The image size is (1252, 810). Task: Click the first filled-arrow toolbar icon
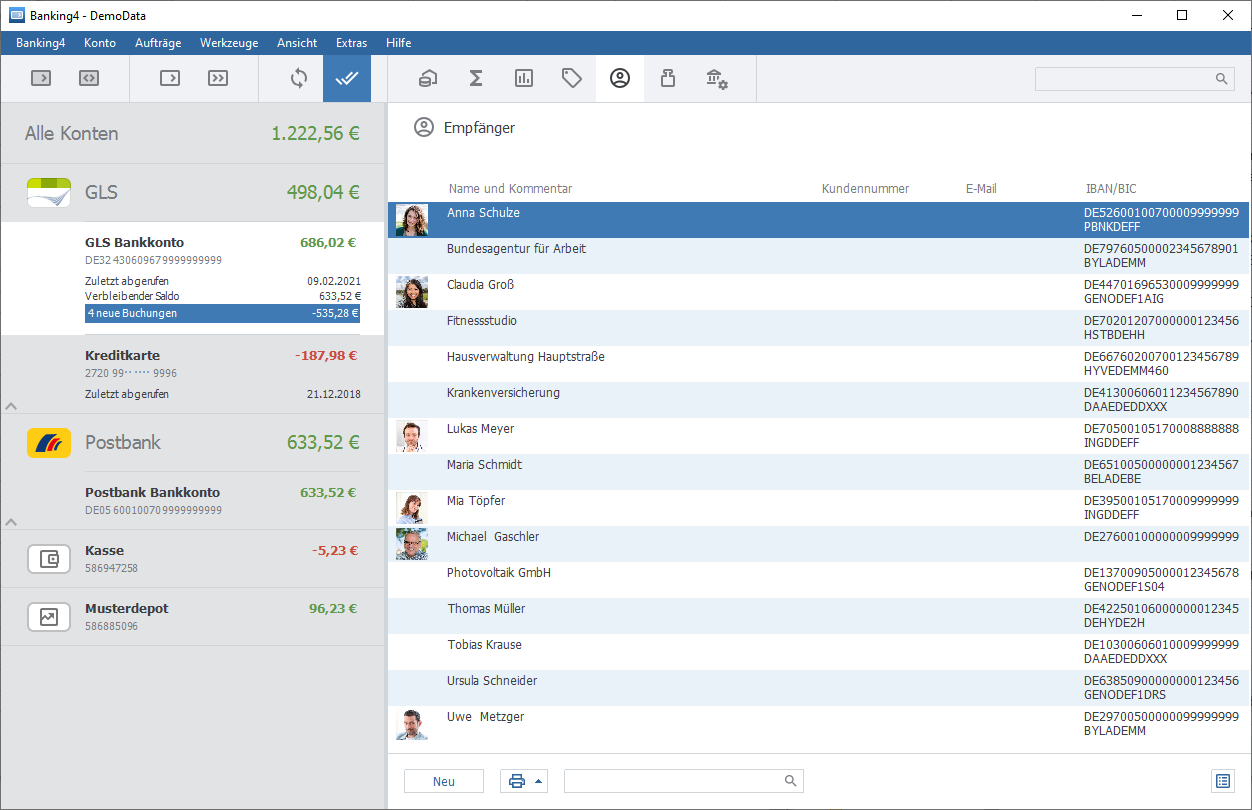click(41, 78)
